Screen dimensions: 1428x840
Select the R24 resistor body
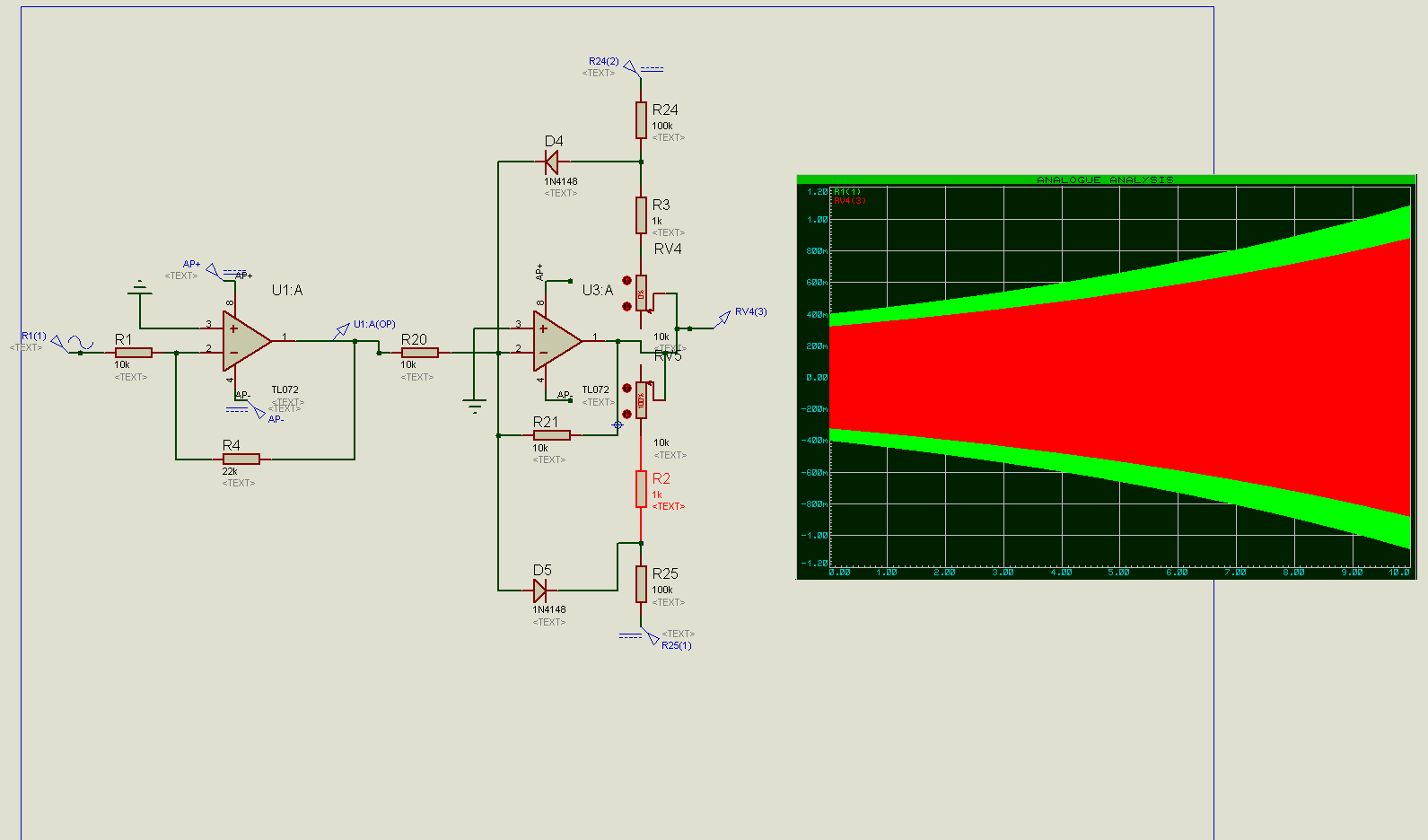click(x=641, y=120)
